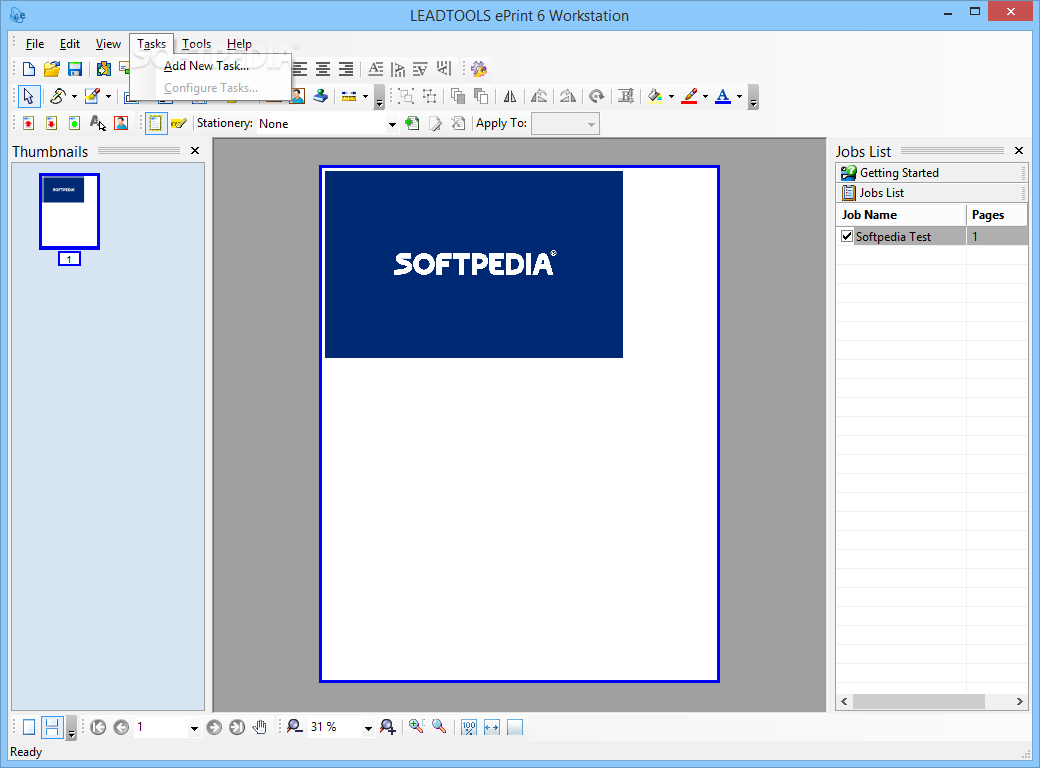Uncheck the Softpedia Test job checkbox
1040x768 pixels.
846,236
